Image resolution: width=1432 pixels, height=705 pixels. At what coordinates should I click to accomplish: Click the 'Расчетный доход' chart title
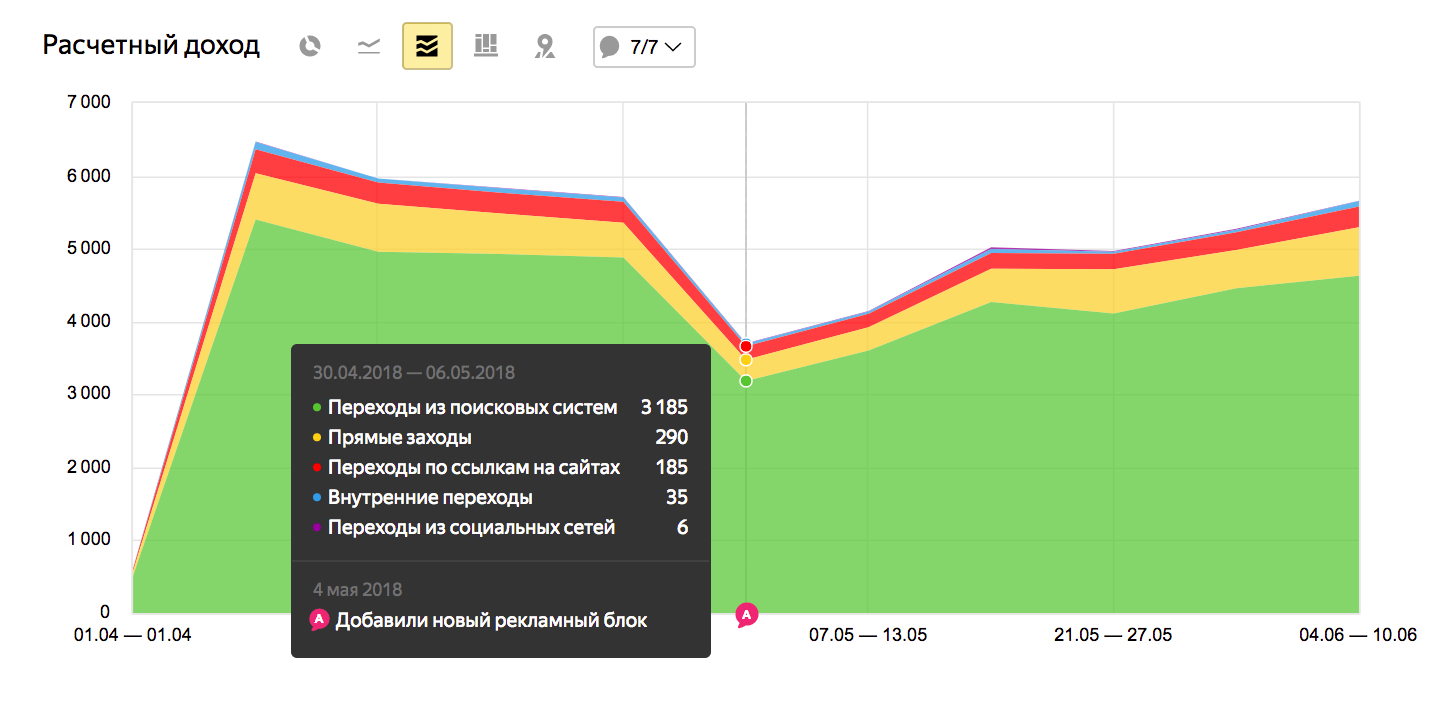pyautogui.click(x=151, y=46)
